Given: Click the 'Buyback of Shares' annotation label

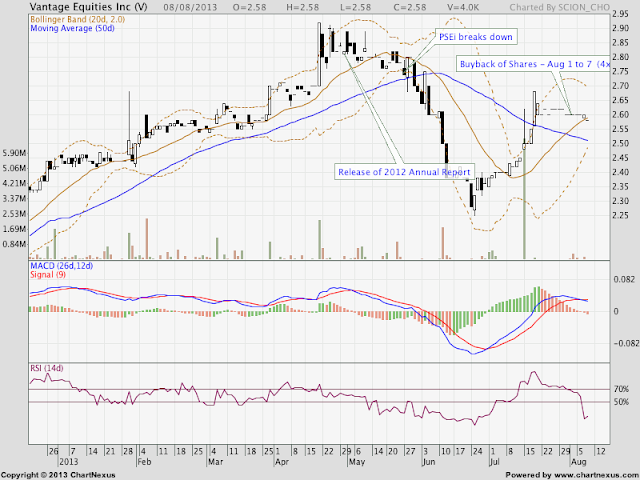Looking at the screenshot, I should [533, 64].
